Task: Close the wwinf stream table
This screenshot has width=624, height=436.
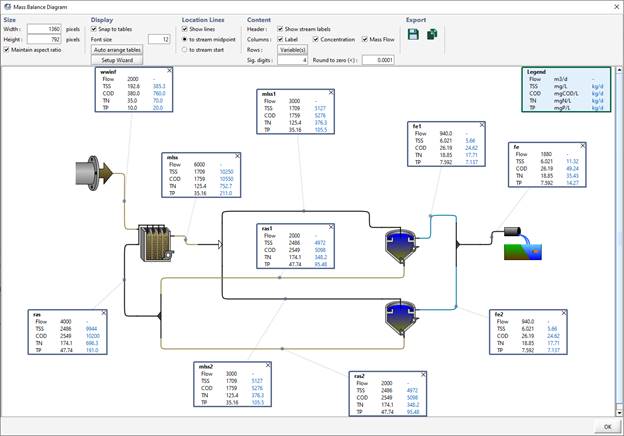Action: point(170,70)
